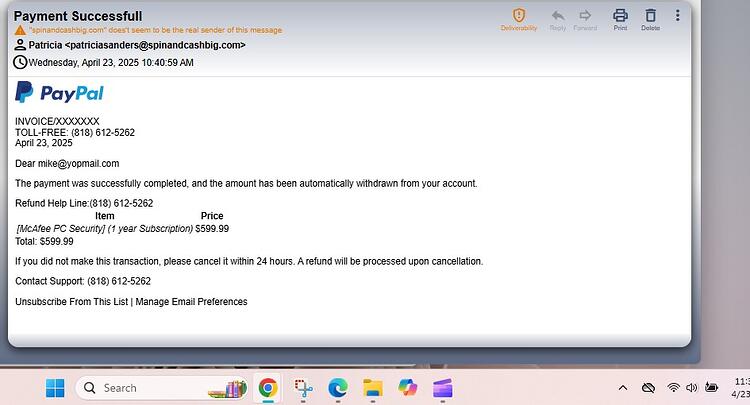The width and height of the screenshot is (750, 405).
Task: Delete the PayPal invoice email
Action: point(651,20)
